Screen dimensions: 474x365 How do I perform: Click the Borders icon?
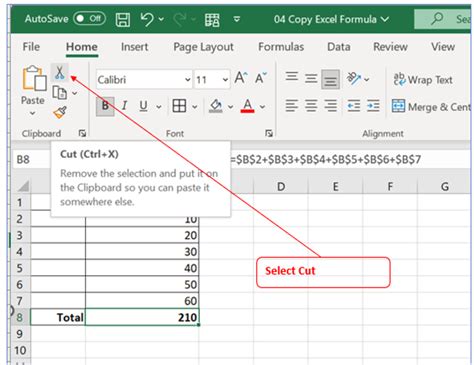[179, 106]
